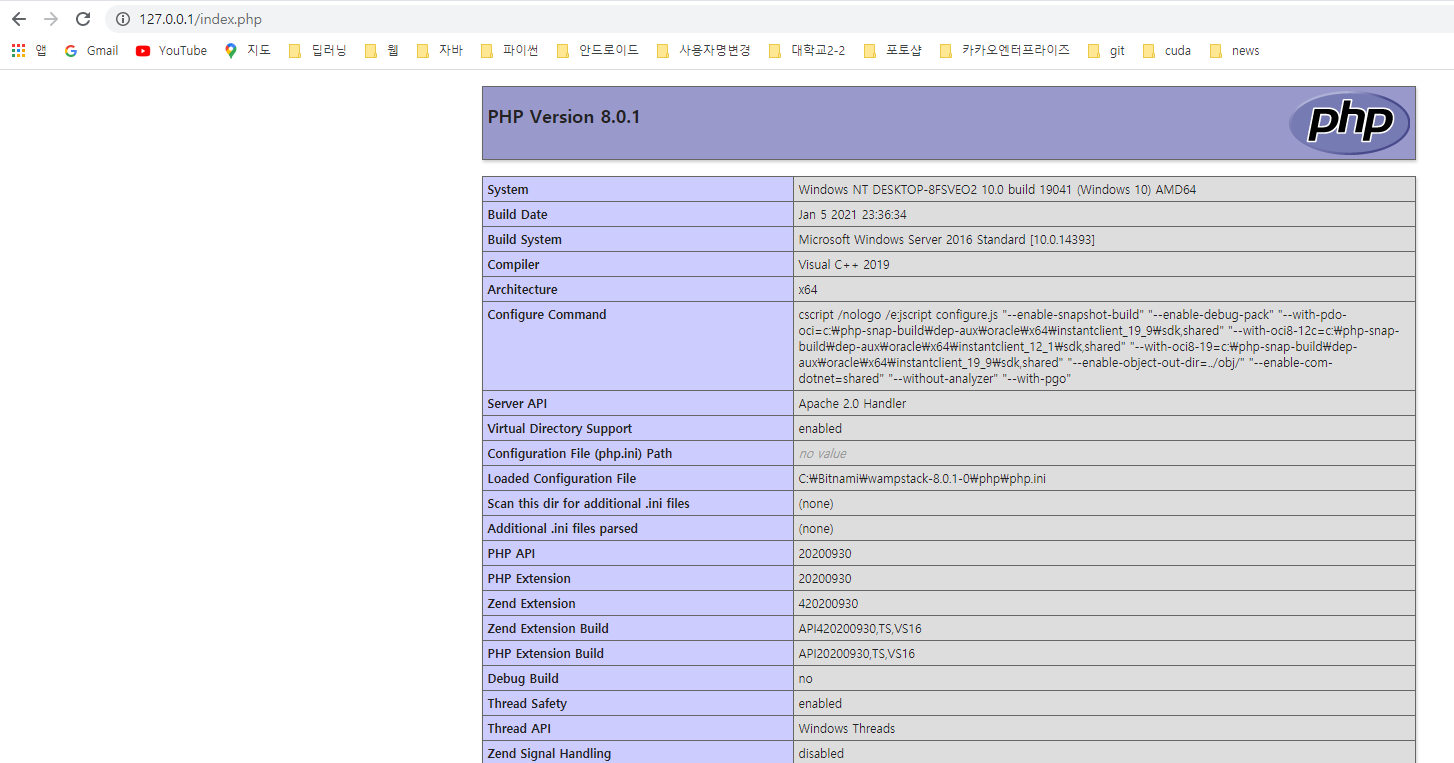The height and width of the screenshot is (763, 1454).
Task: Click the System row label
Action: [508, 190]
